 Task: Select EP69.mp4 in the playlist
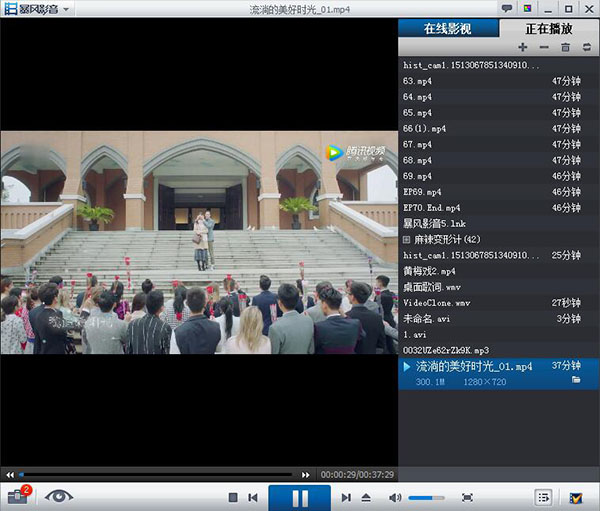pos(497,192)
